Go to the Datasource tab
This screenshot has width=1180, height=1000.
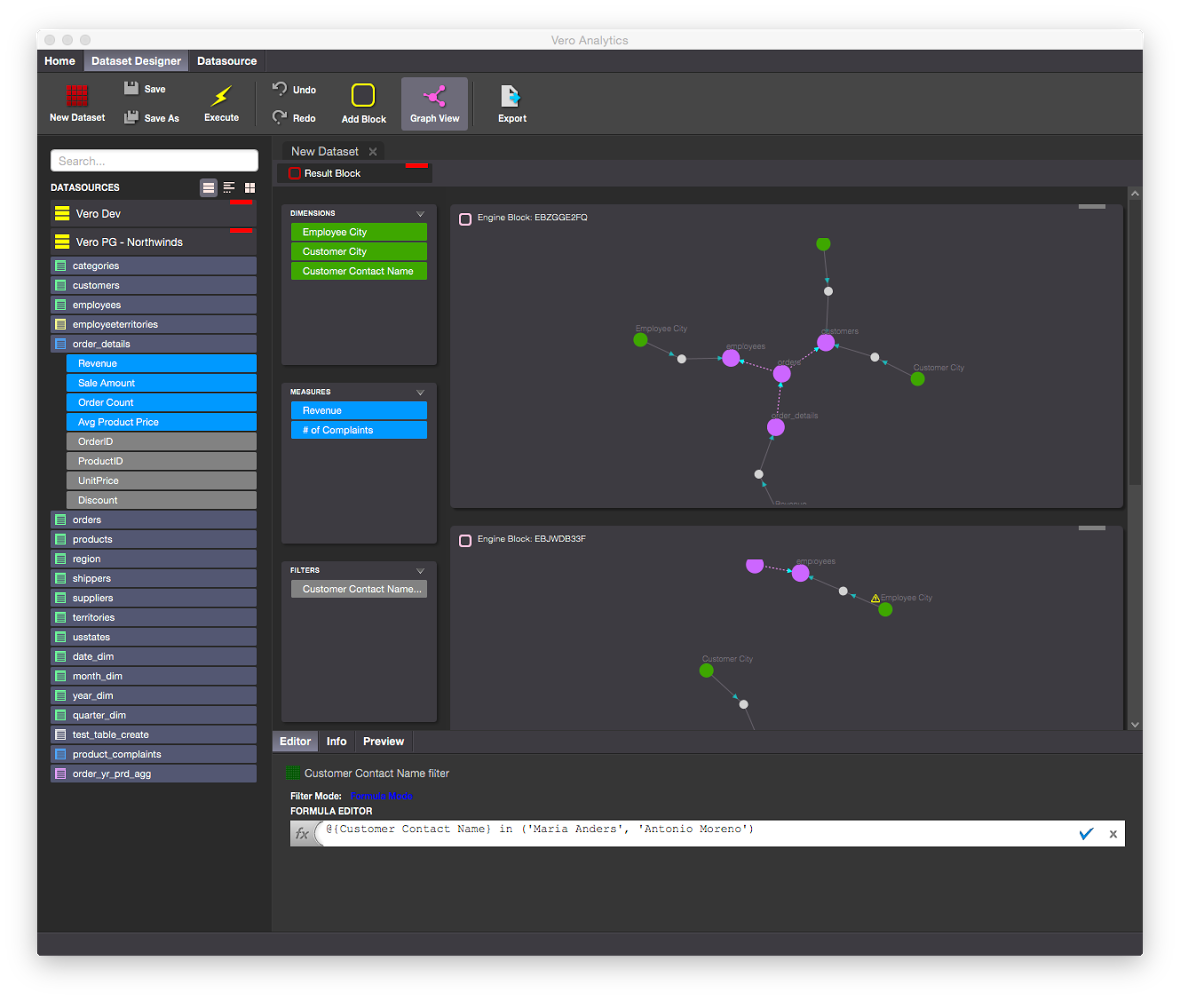pos(227,61)
